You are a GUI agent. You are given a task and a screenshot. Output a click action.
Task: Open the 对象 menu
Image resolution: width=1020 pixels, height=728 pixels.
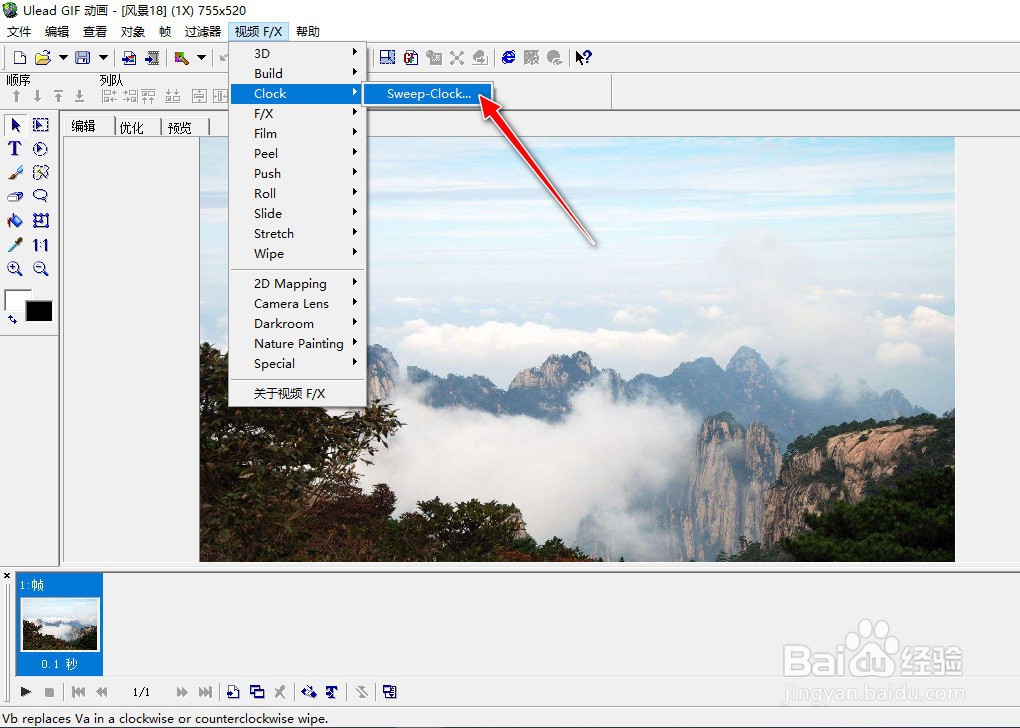tap(133, 31)
